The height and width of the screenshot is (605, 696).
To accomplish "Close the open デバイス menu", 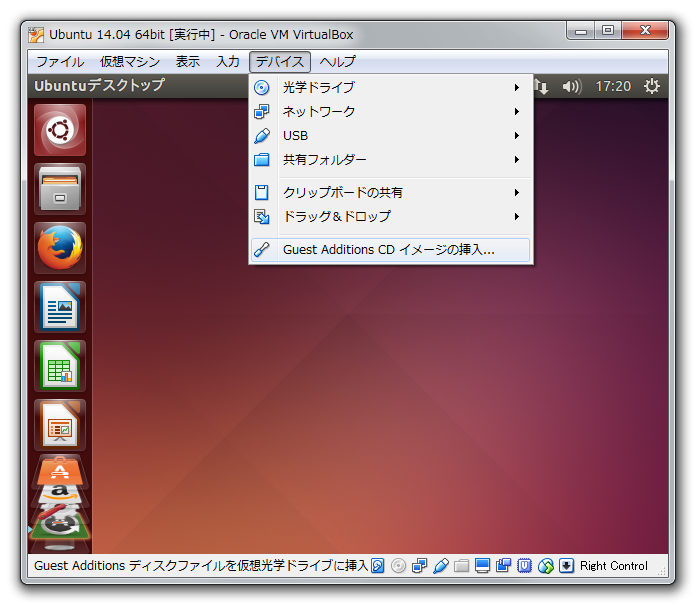I will (x=280, y=62).
